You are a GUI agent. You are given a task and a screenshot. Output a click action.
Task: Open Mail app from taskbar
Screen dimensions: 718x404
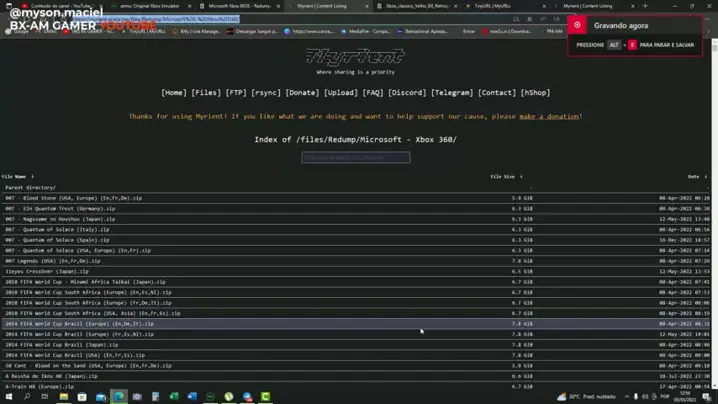[x=101, y=397]
